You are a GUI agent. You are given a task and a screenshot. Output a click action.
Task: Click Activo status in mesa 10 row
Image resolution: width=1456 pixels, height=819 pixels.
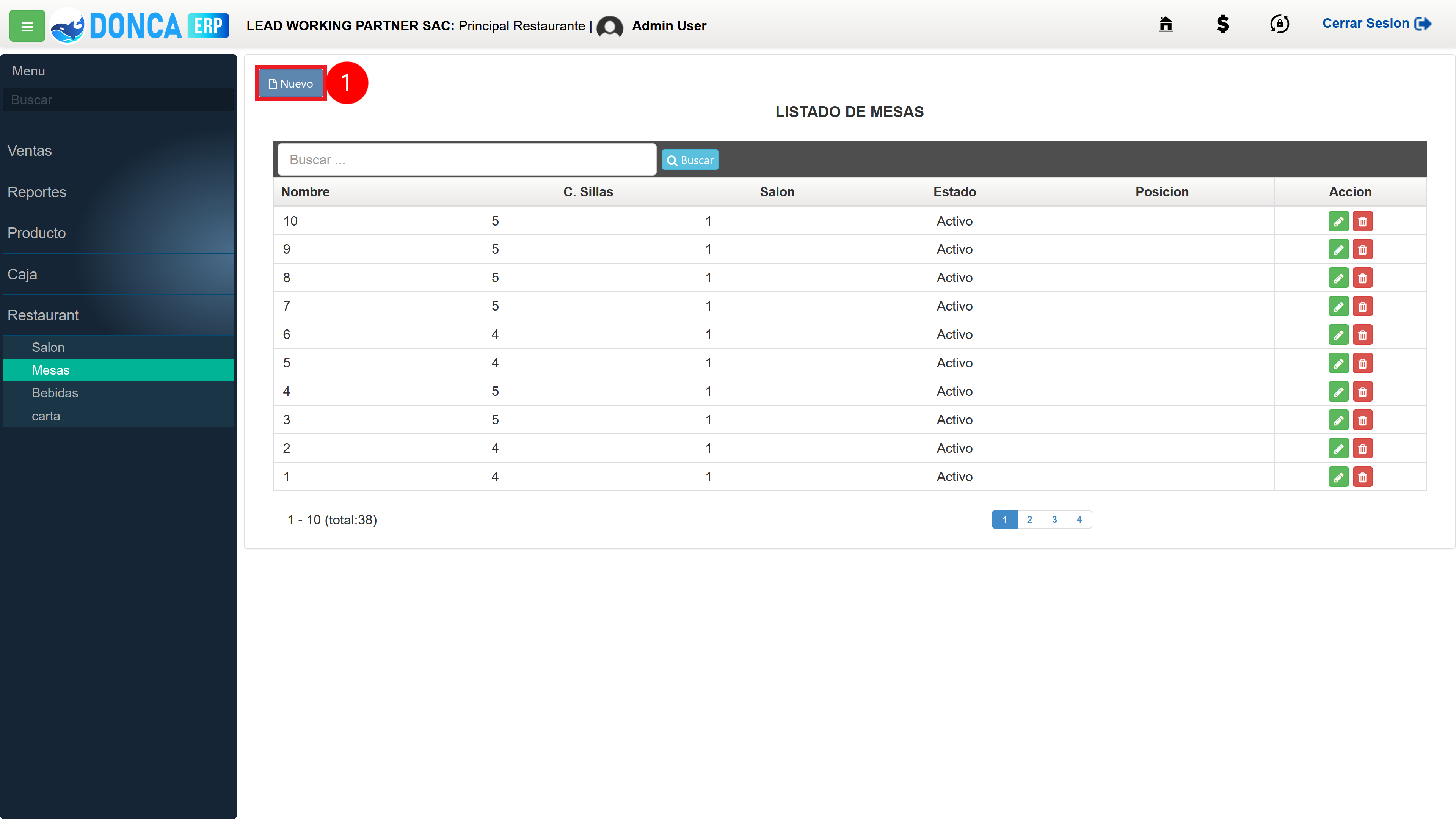[x=954, y=221]
